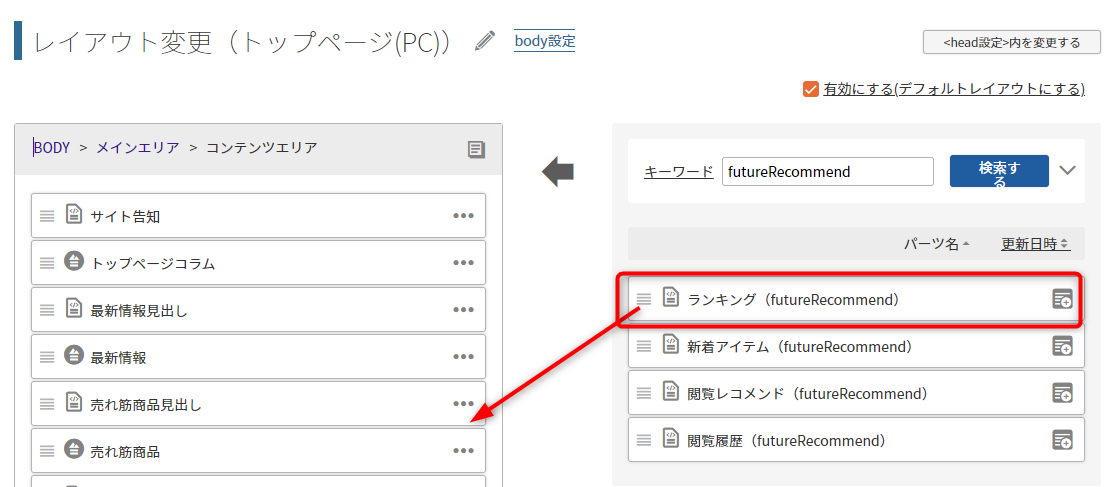The width and height of the screenshot is (1106, 487).
Task: Click the document icon in the コンテンツエリア header
Action: pyautogui.click(x=476, y=149)
